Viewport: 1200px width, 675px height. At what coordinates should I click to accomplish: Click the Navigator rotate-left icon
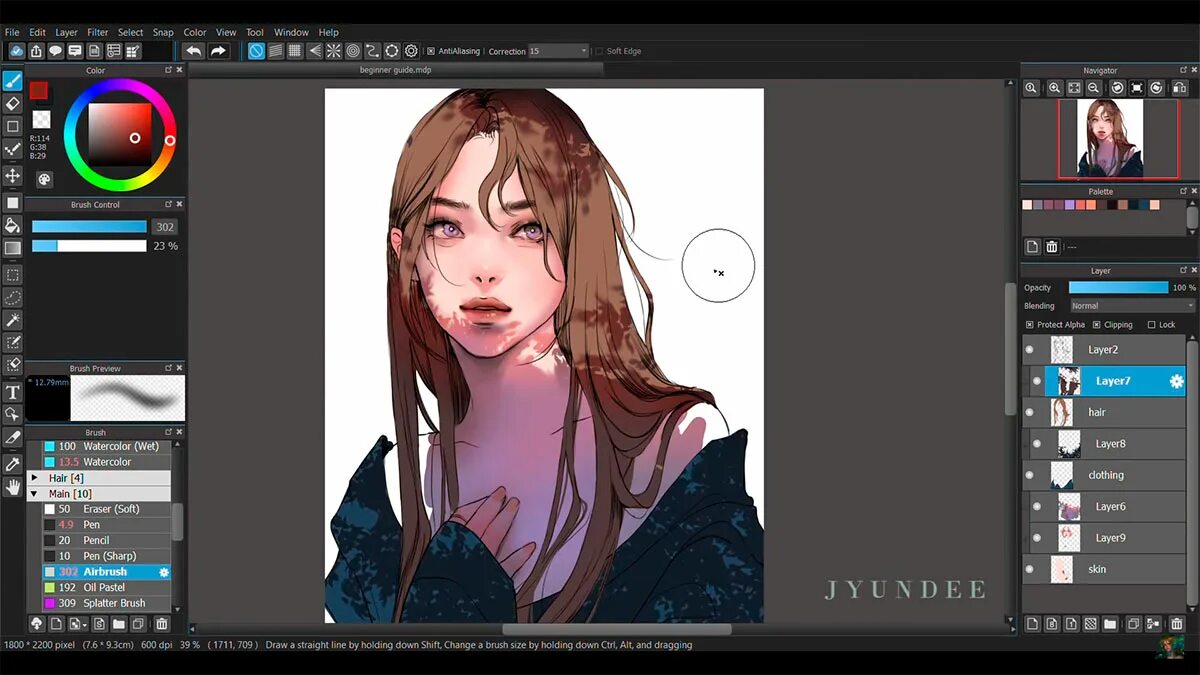tap(1117, 88)
